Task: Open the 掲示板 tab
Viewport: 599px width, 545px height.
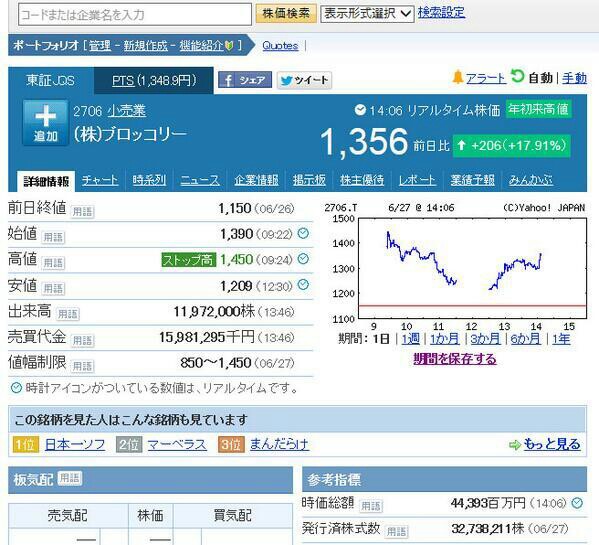Action: coord(309,180)
